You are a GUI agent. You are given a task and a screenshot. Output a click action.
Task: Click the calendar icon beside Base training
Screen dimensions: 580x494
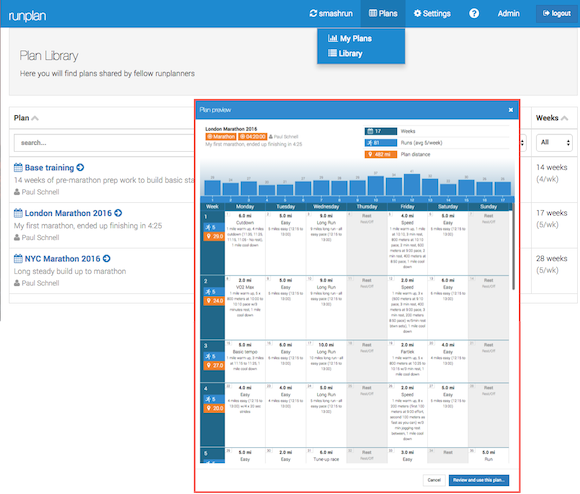[18, 168]
